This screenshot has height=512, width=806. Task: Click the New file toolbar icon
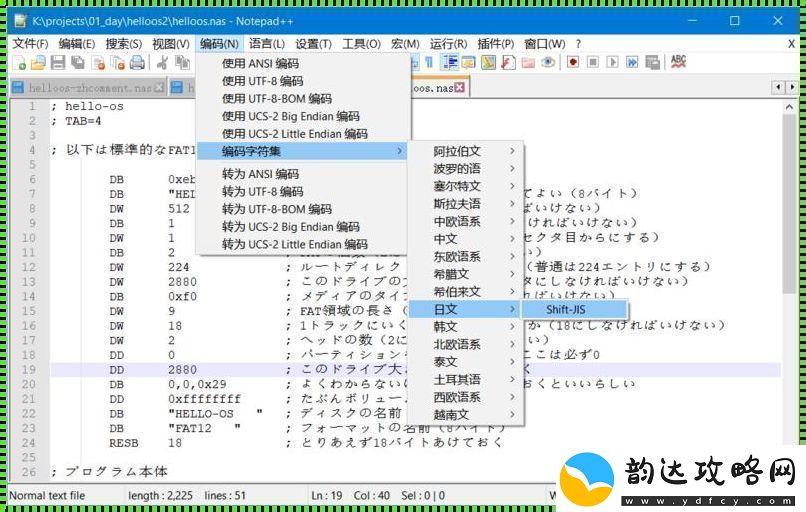[x=20, y=63]
